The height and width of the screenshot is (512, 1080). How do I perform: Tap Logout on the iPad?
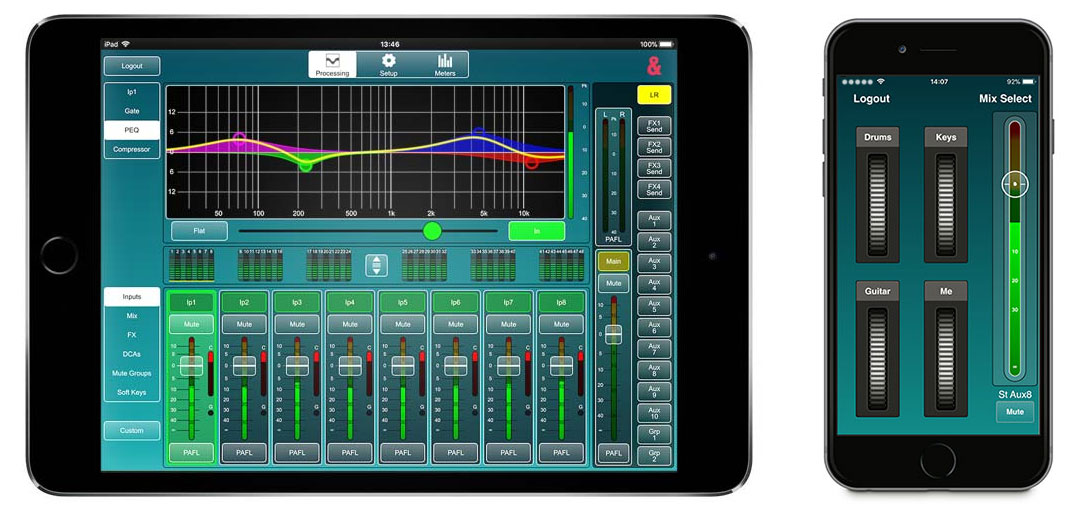point(131,66)
